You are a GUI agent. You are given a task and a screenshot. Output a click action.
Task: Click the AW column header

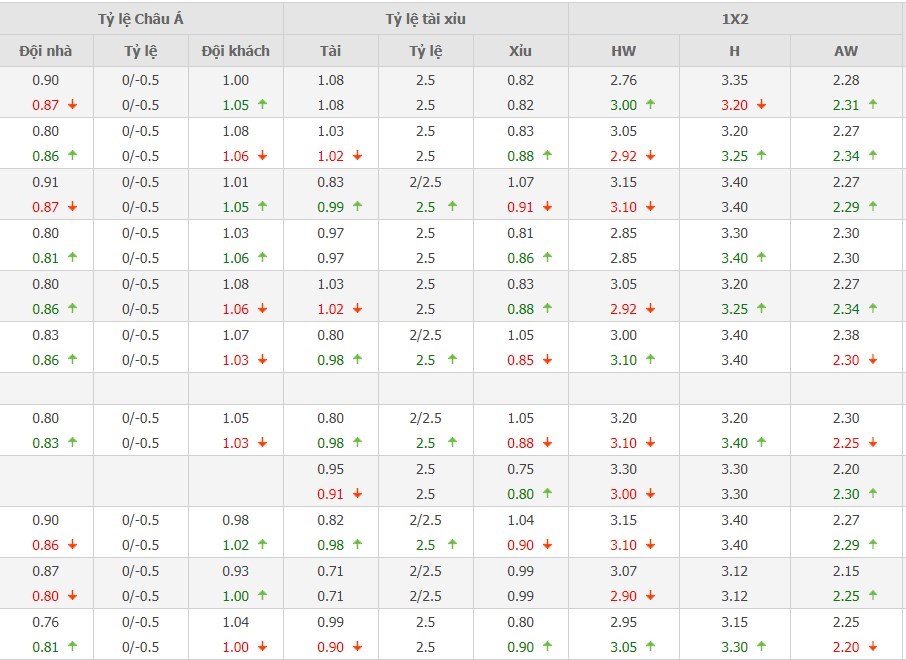coord(846,51)
